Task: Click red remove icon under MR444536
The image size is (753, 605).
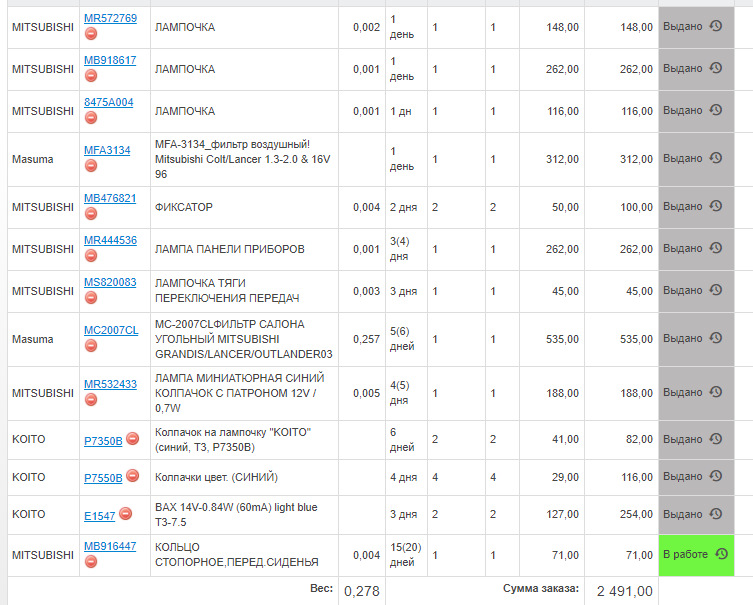Action: [x=91, y=255]
